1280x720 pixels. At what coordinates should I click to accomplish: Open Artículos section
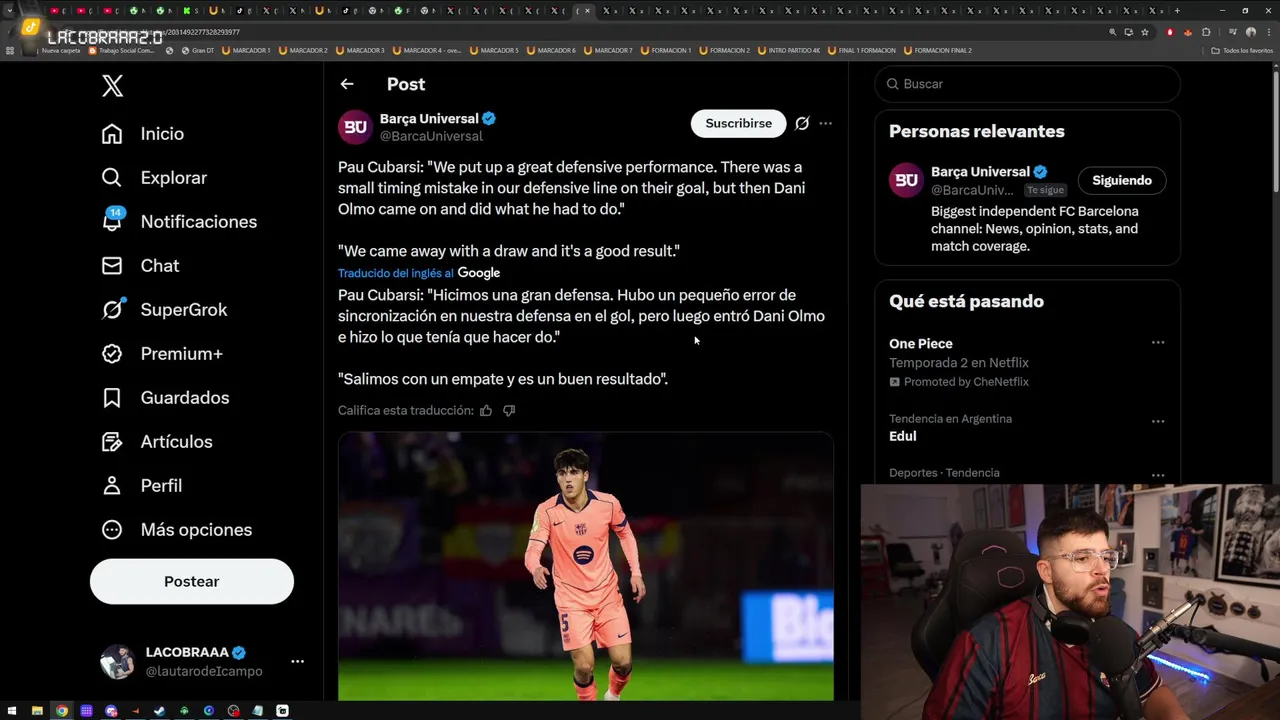(157, 442)
